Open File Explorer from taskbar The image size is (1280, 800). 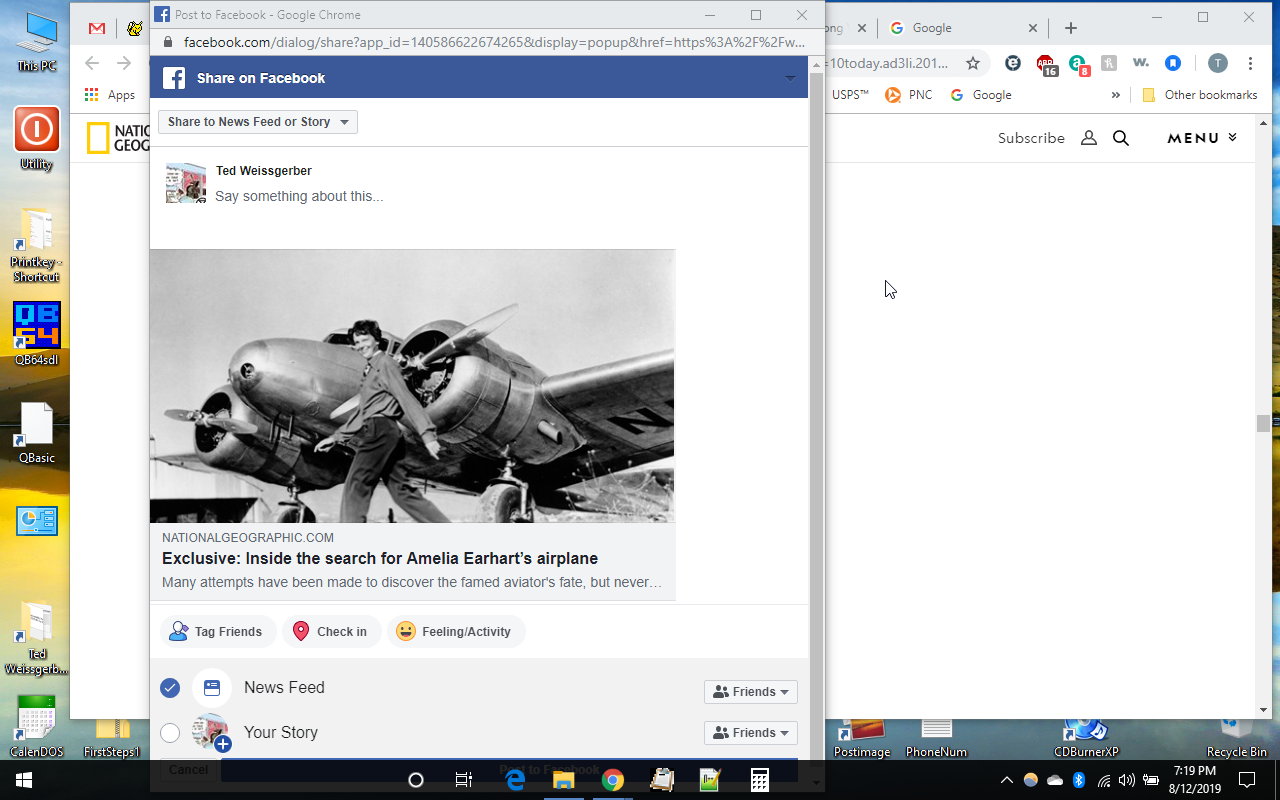click(564, 780)
